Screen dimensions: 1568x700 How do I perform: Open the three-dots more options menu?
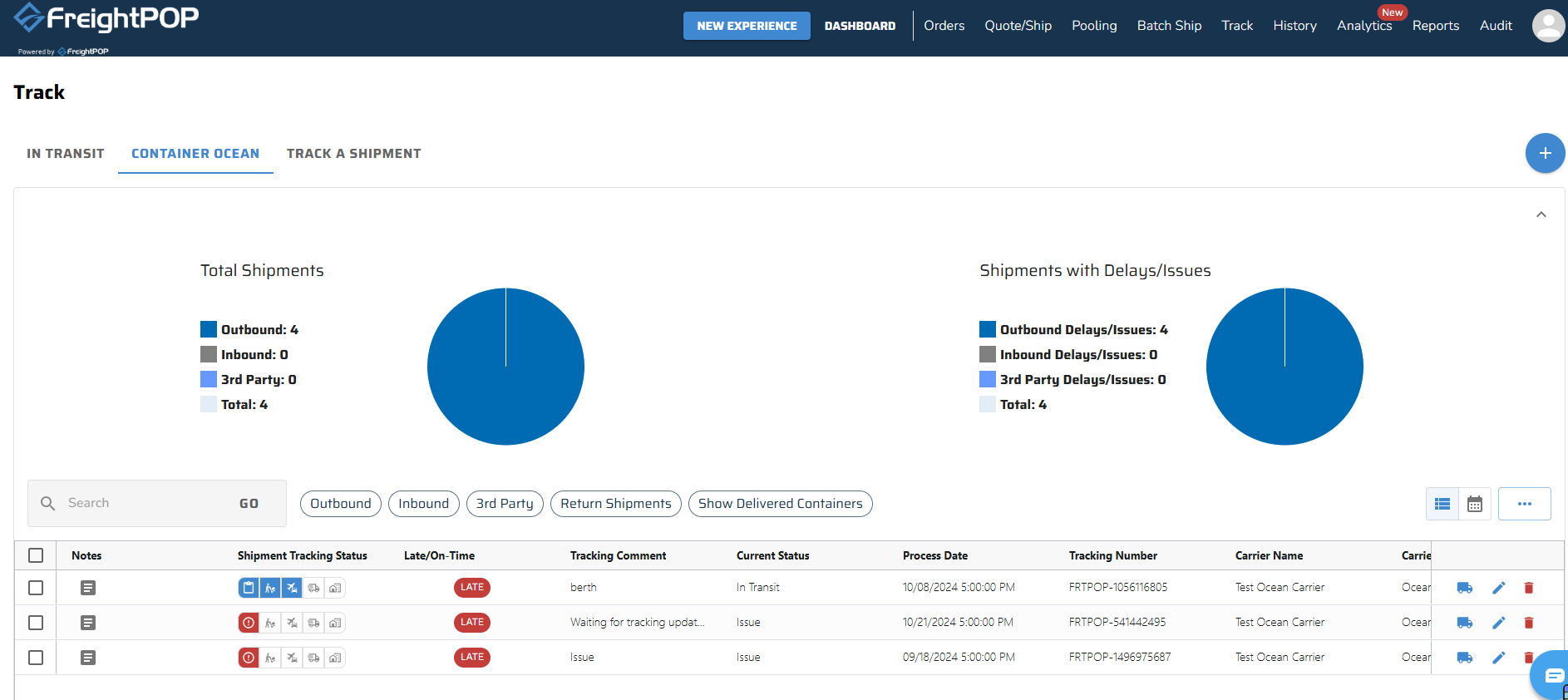[1525, 504]
